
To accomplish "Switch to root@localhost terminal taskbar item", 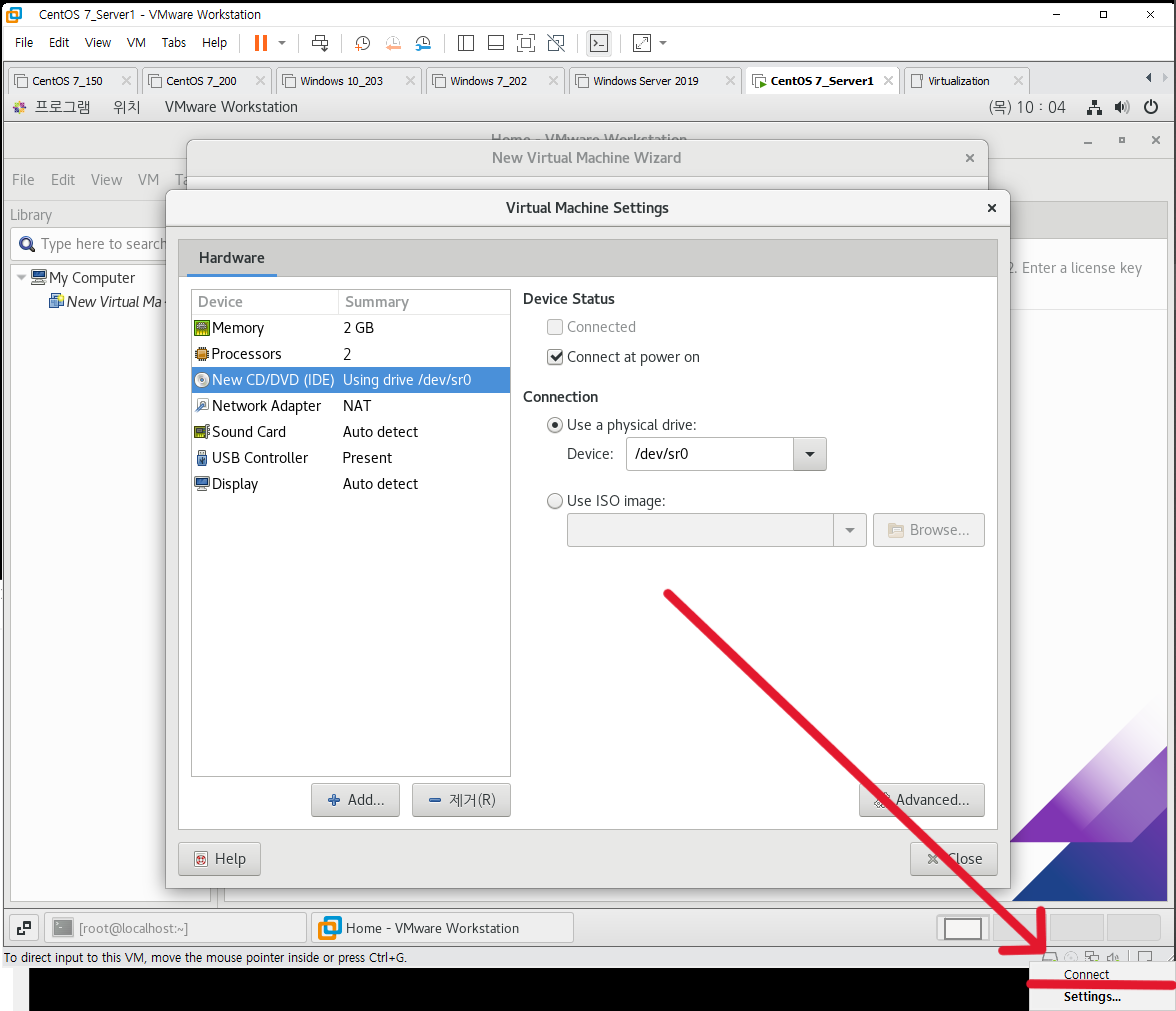I will point(176,928).
